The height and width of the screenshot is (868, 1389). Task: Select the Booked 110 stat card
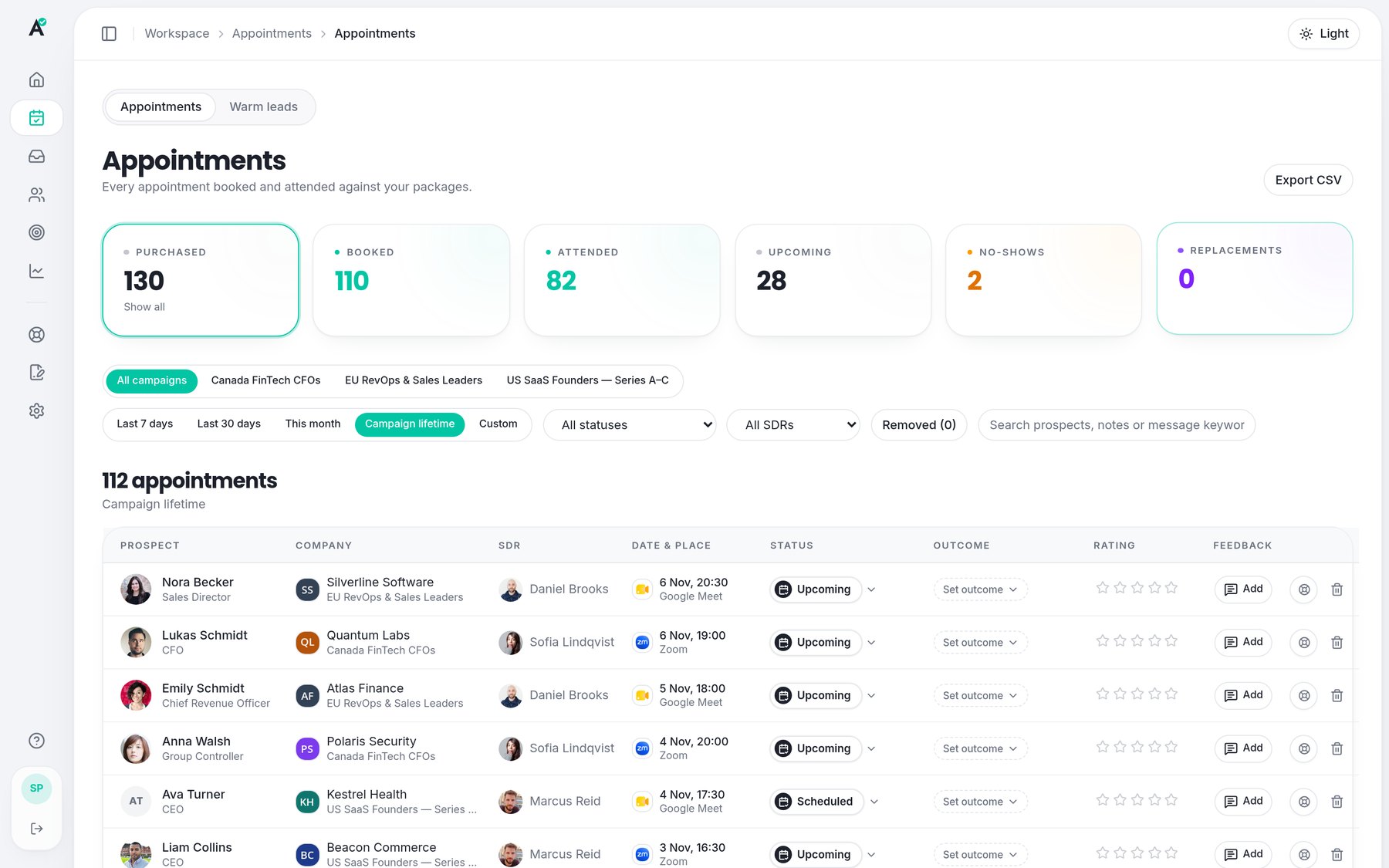pyautogui.click(x=411, y=280)
